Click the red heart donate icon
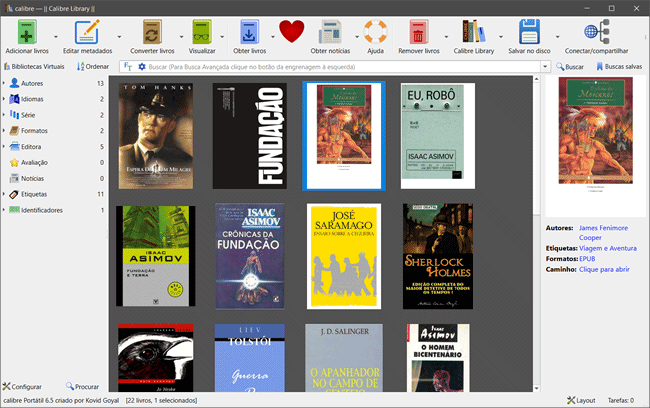 click(291, 31)
